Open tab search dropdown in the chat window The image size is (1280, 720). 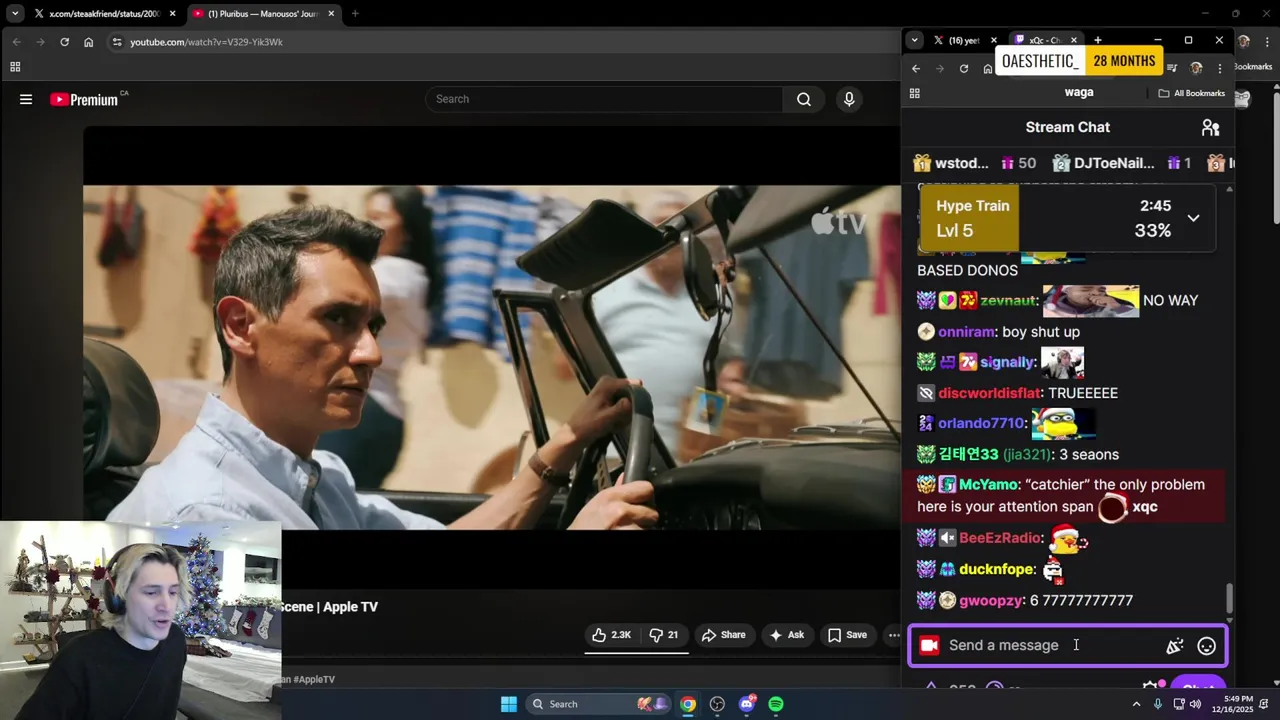[914, 40]
